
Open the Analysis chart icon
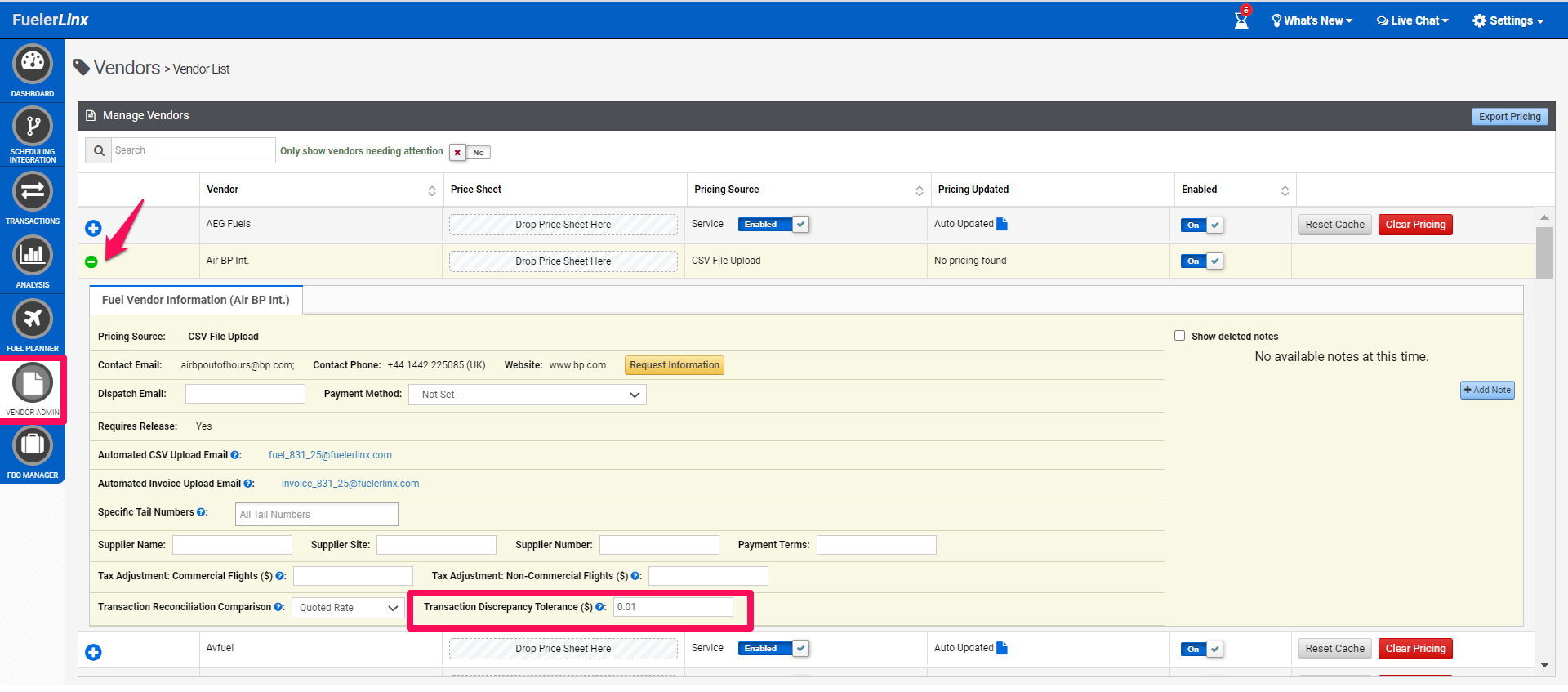[33, 256]
